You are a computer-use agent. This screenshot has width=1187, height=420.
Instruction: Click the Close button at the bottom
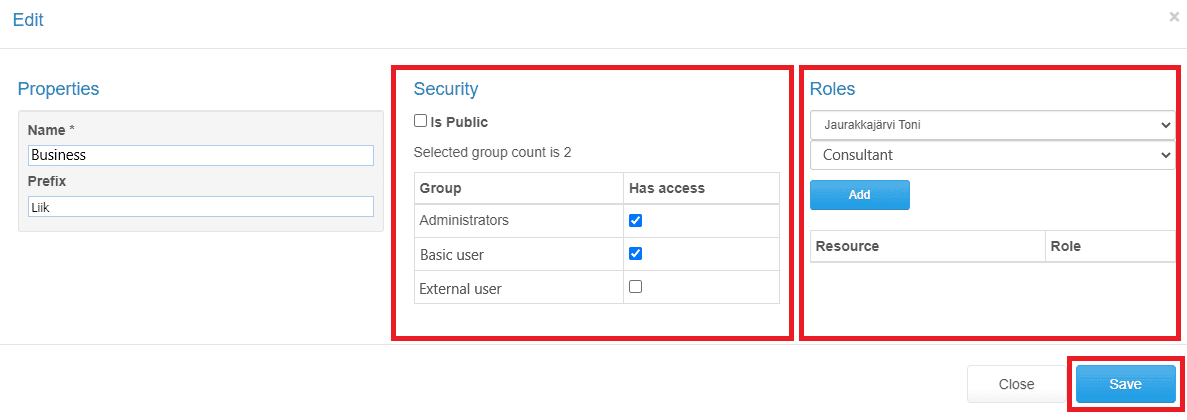[x=1016, y=384]
